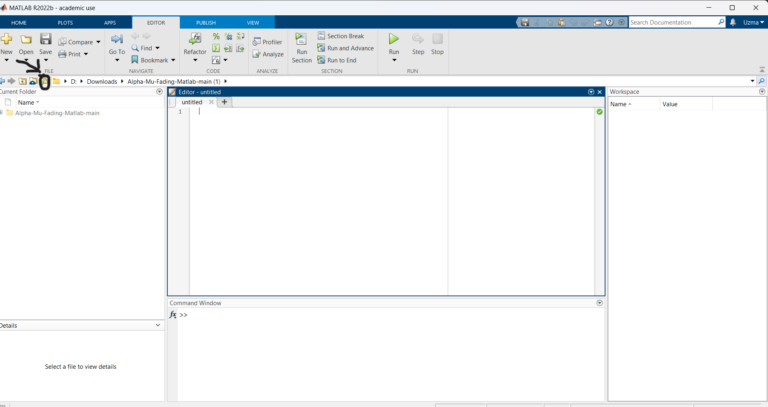The height and width of the screenshot is (407, 768).
Task: Click the Save floppy disk icon
Action: point(46,39)
